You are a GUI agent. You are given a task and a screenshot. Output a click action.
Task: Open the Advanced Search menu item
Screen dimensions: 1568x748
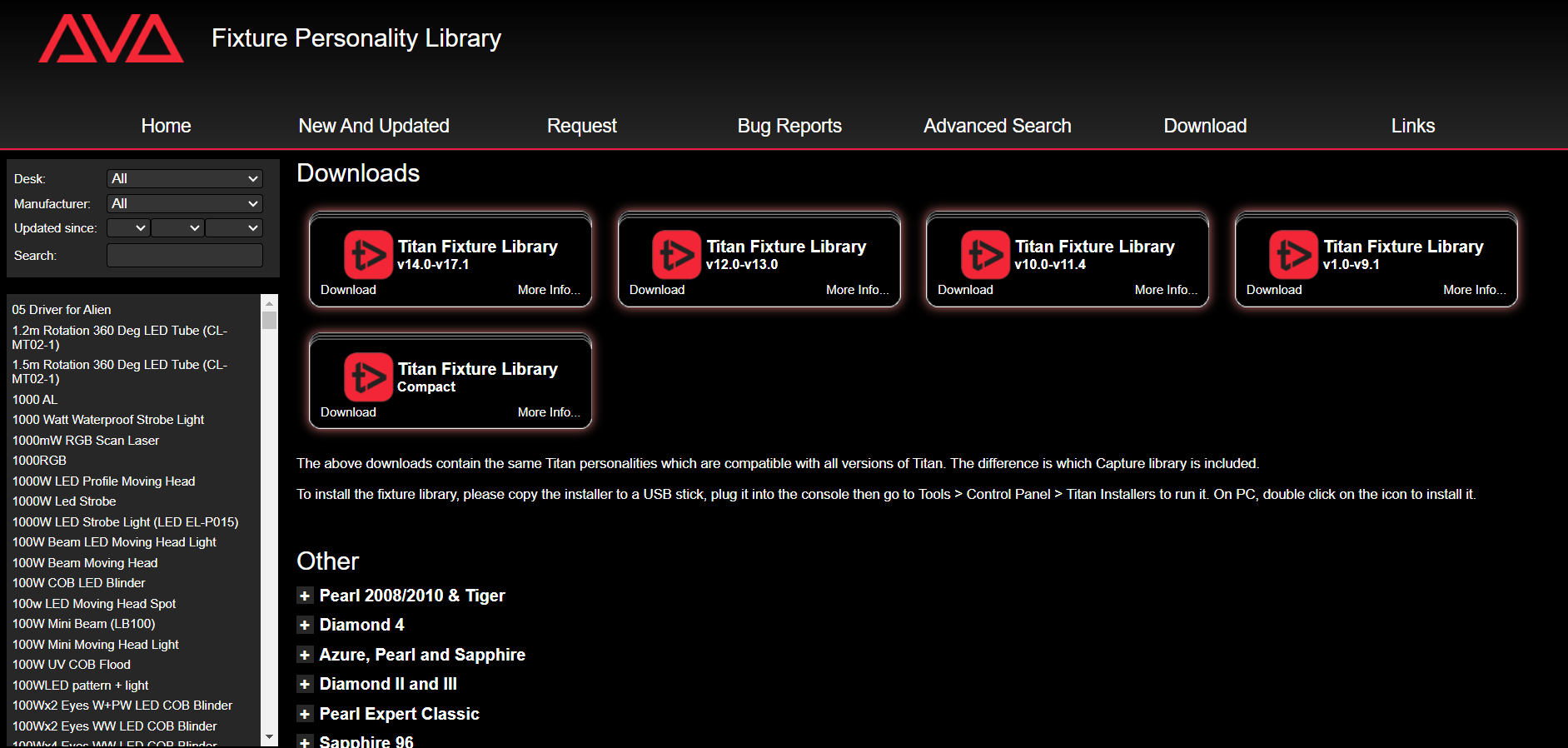pyautogui.click(x=997, y=126)
